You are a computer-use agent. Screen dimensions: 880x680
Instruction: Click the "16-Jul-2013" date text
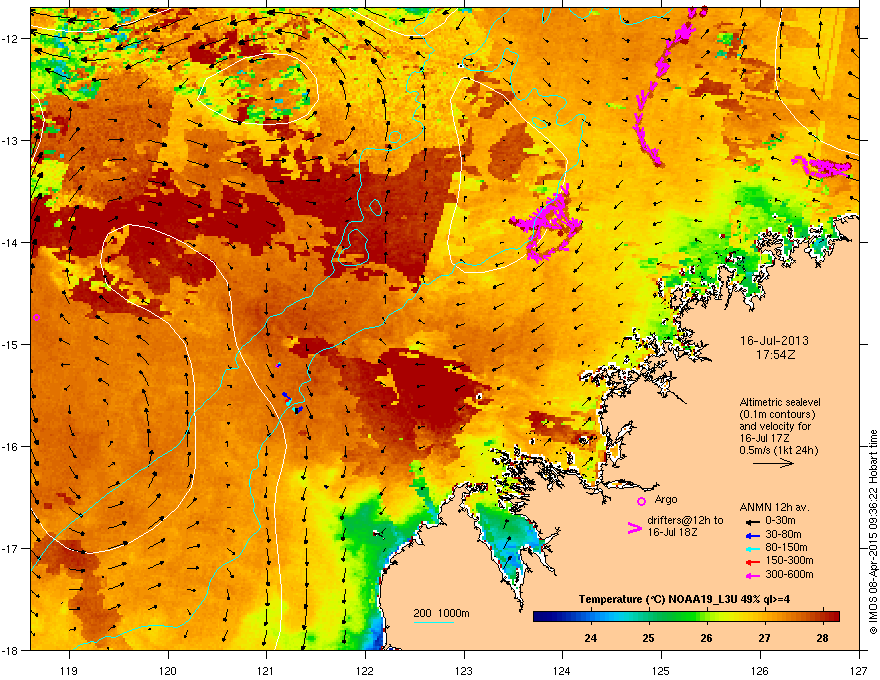click(x=774, y=341)
